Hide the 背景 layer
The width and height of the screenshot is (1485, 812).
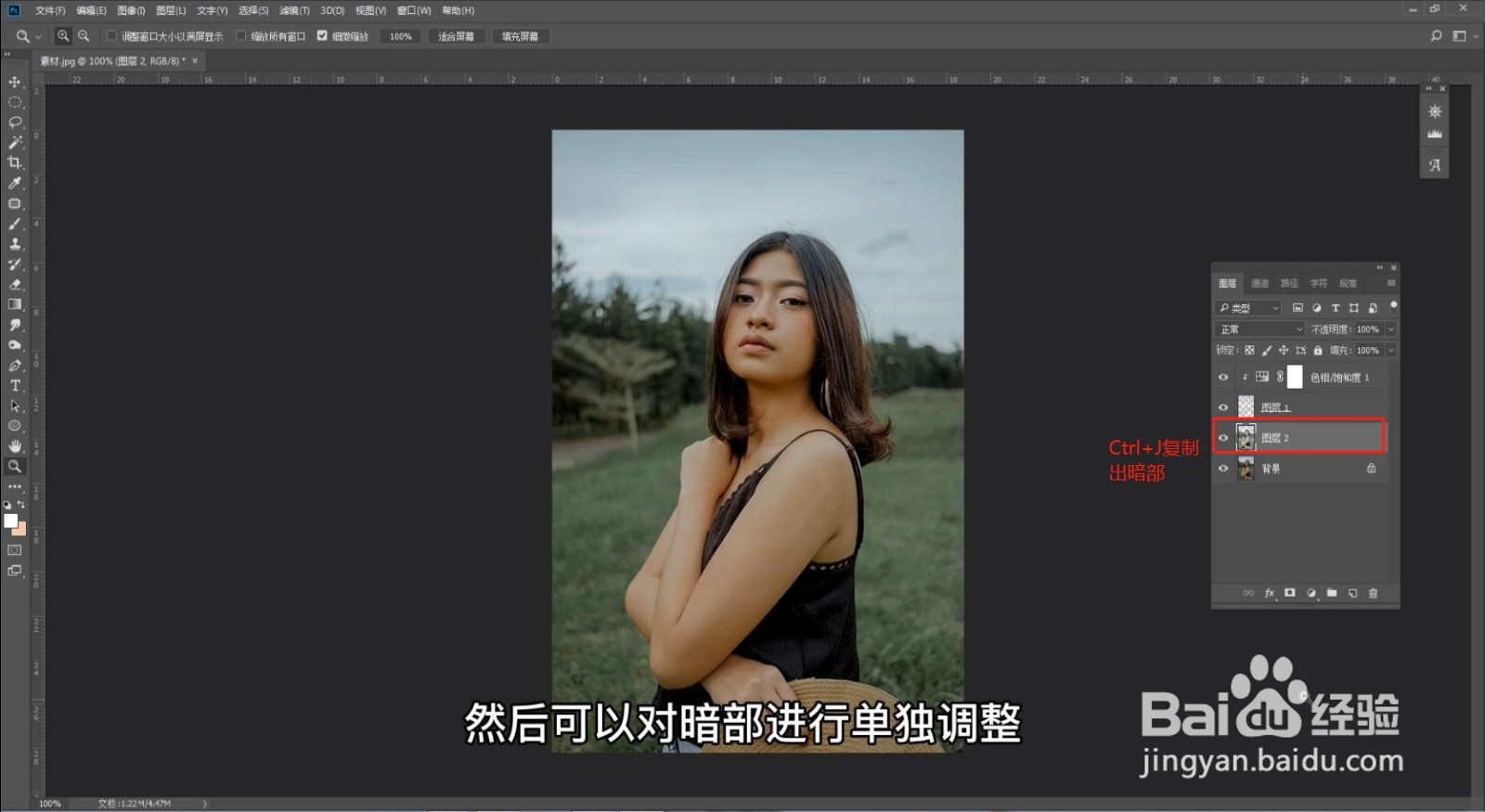coord(1223,469)
